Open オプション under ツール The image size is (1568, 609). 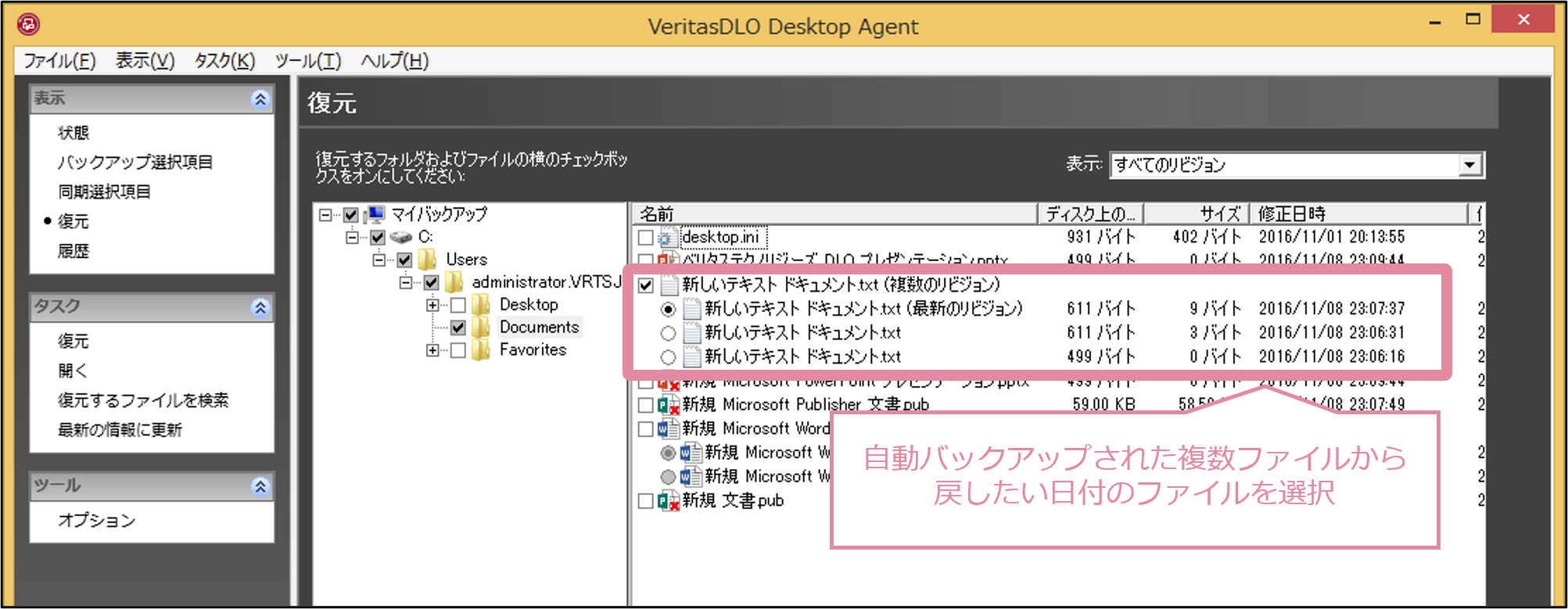[97, 521]
